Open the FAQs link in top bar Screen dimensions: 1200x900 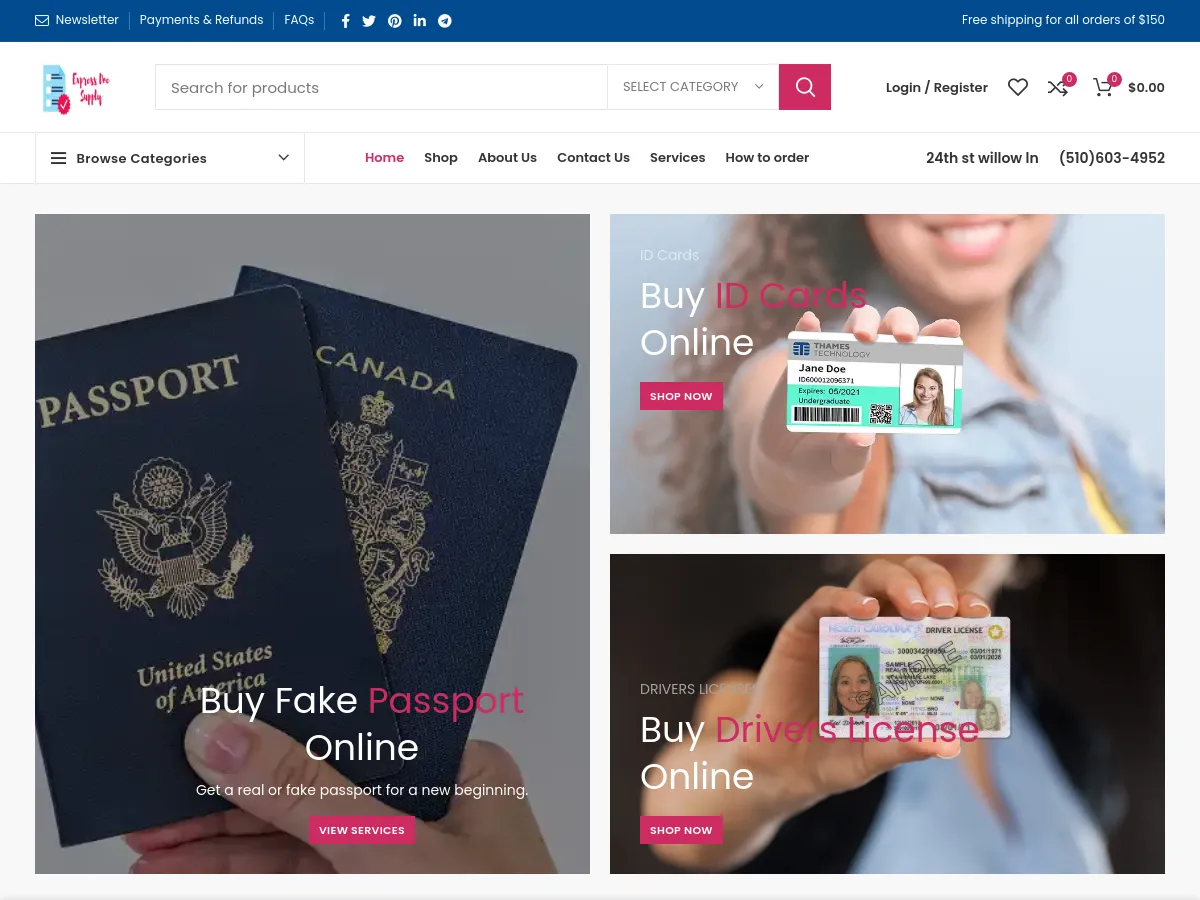coord(299,20)
